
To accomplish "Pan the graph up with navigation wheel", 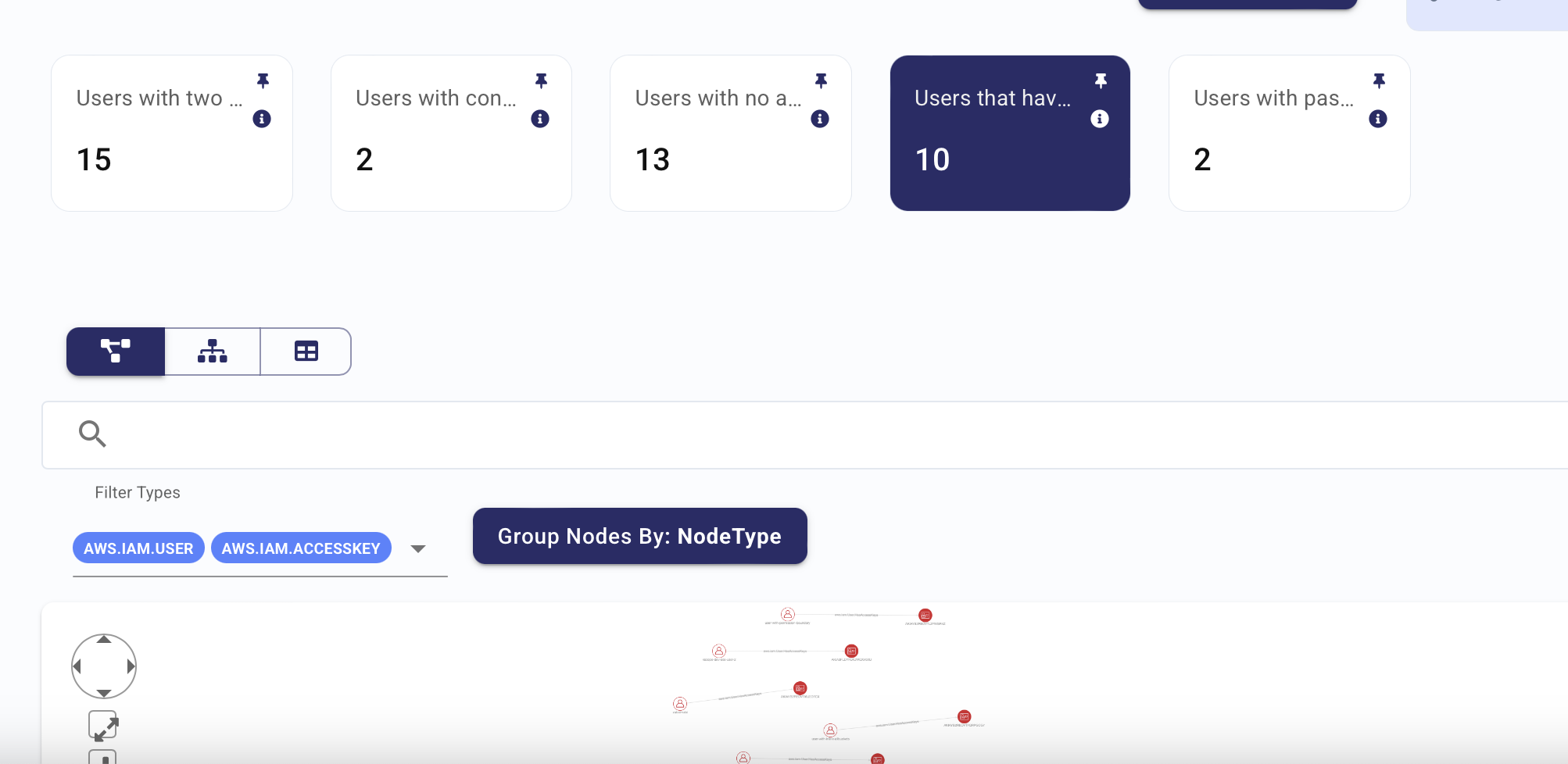I will tap(104, 640).
